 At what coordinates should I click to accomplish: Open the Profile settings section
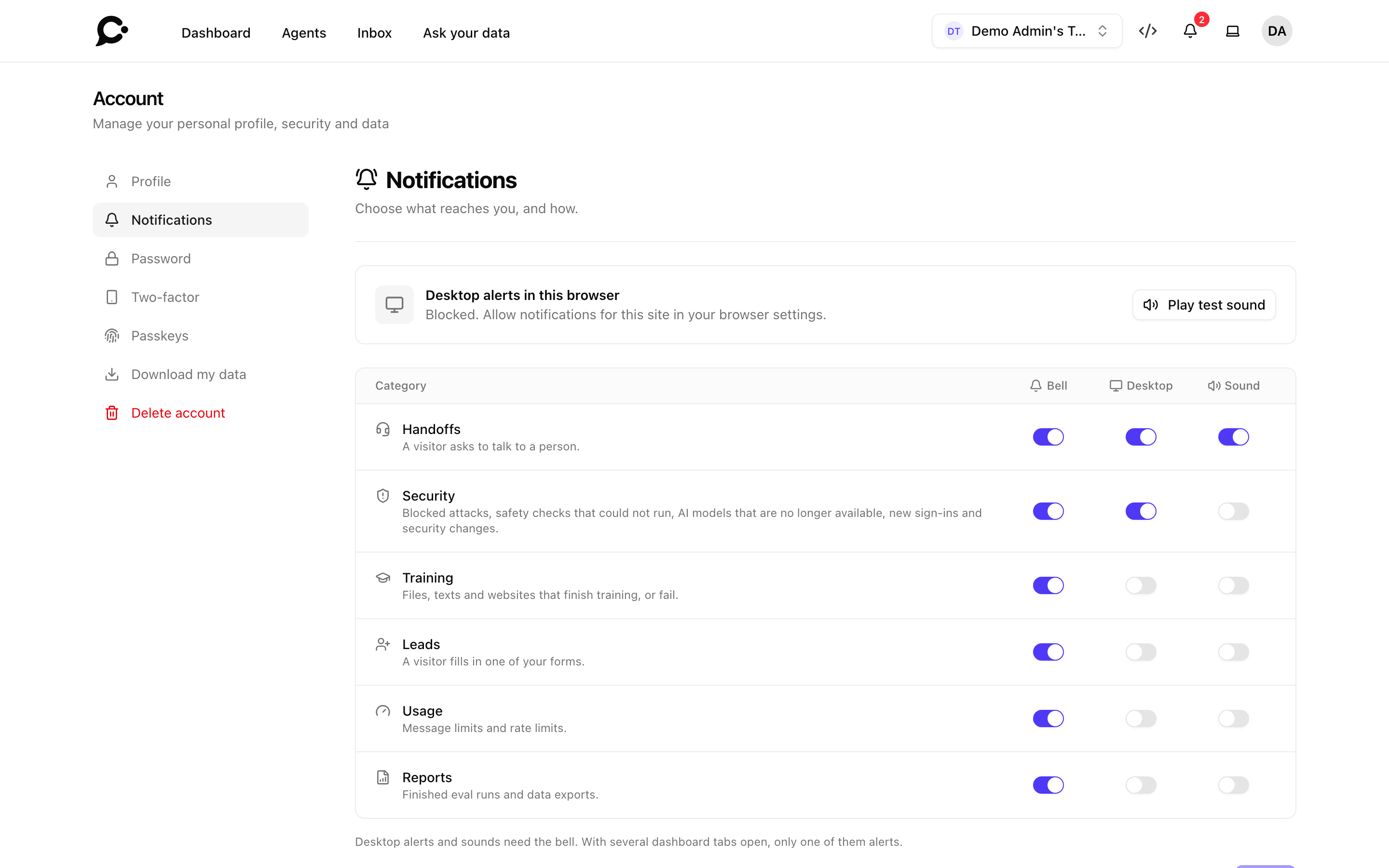tap(200, 181)
